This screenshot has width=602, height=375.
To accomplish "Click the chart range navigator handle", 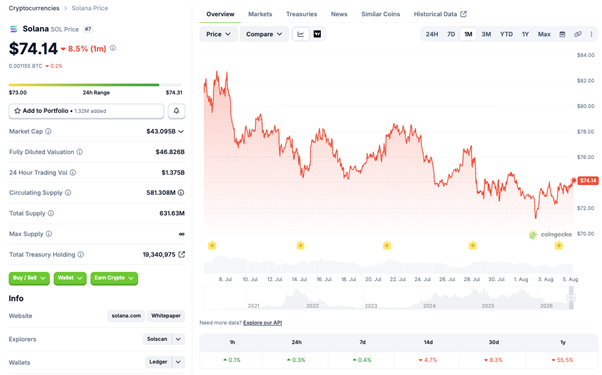I will (x=571, y=297).
